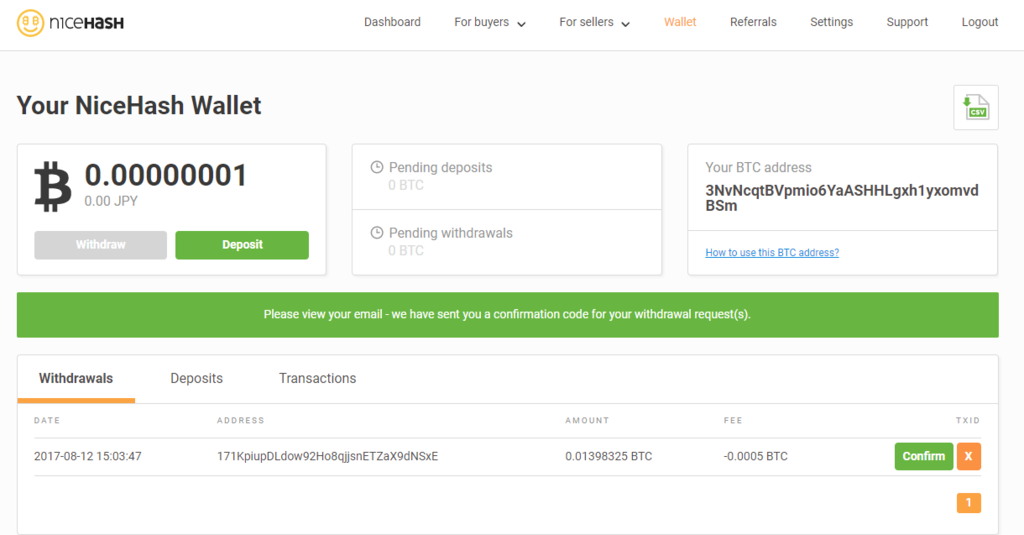Select the Withdrawals tab
Image resolution: width=1024 pixels, height=535 pixels.
coord(76,378)
